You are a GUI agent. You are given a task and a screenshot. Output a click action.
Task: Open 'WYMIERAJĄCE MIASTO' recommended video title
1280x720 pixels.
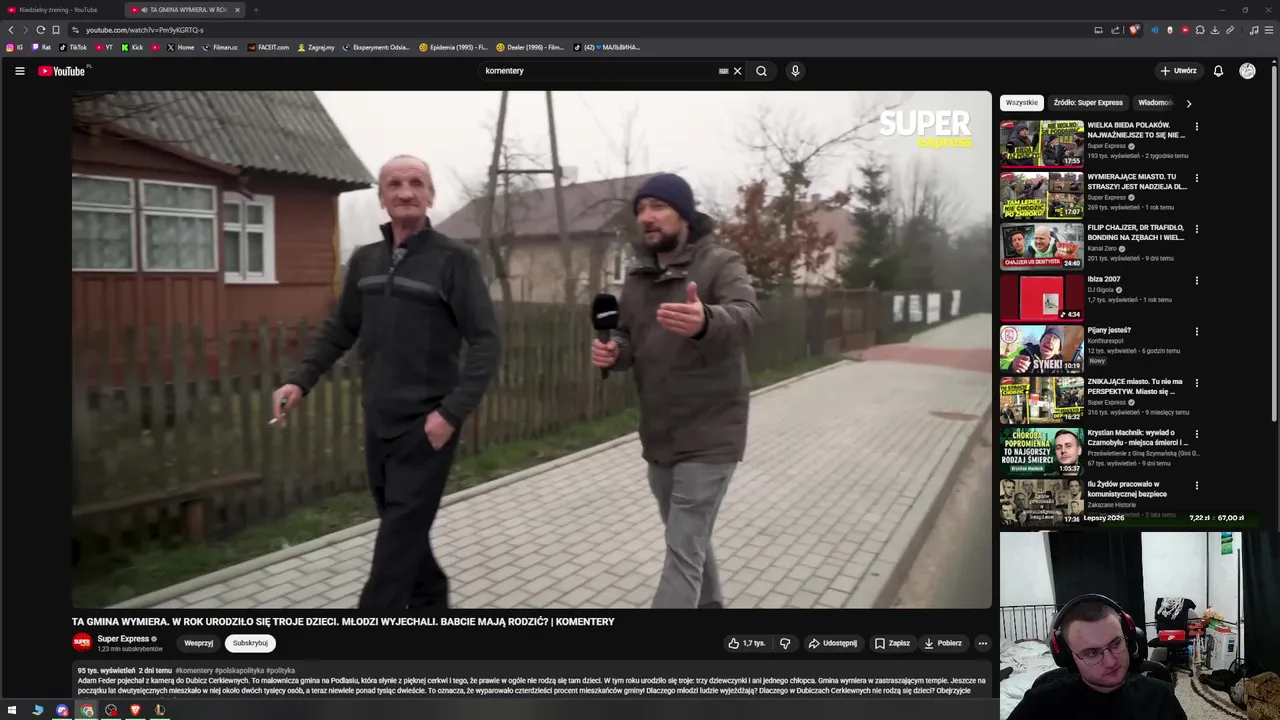(1137, 181)
